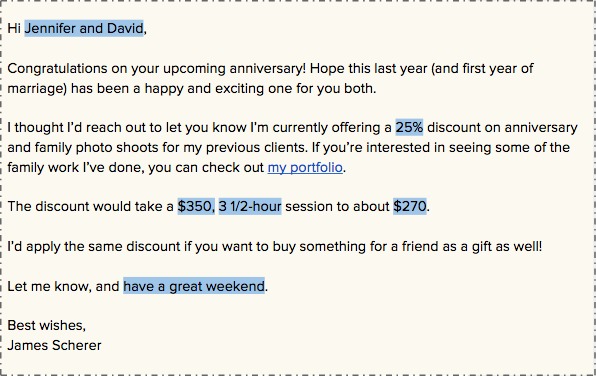The width and height of the screenshot is (596, 376).
Task: Click the James Scherer signature
Action: pyautogui.click(x=54, y=345)
